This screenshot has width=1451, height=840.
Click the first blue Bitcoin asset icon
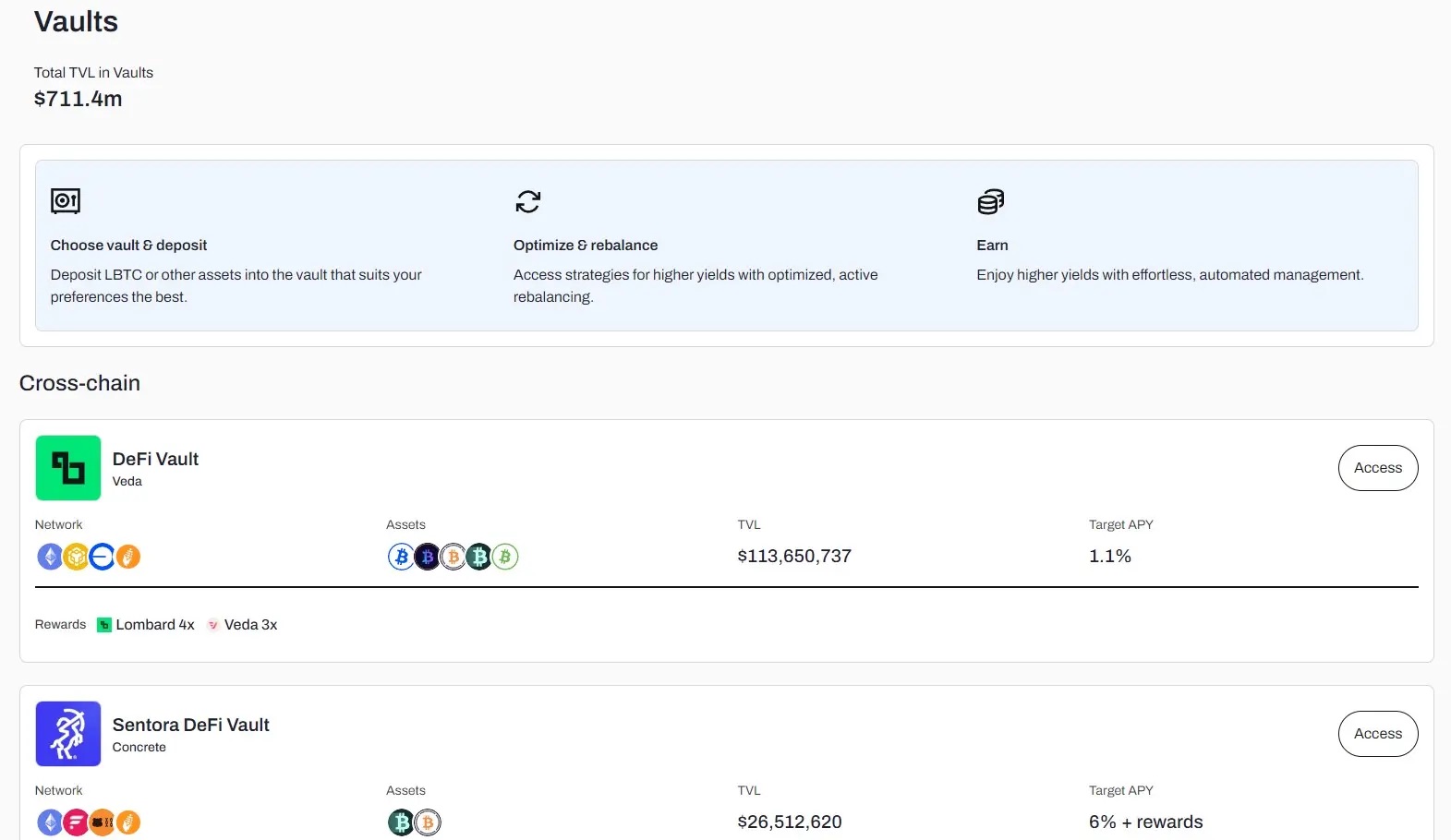pos(401,557)
